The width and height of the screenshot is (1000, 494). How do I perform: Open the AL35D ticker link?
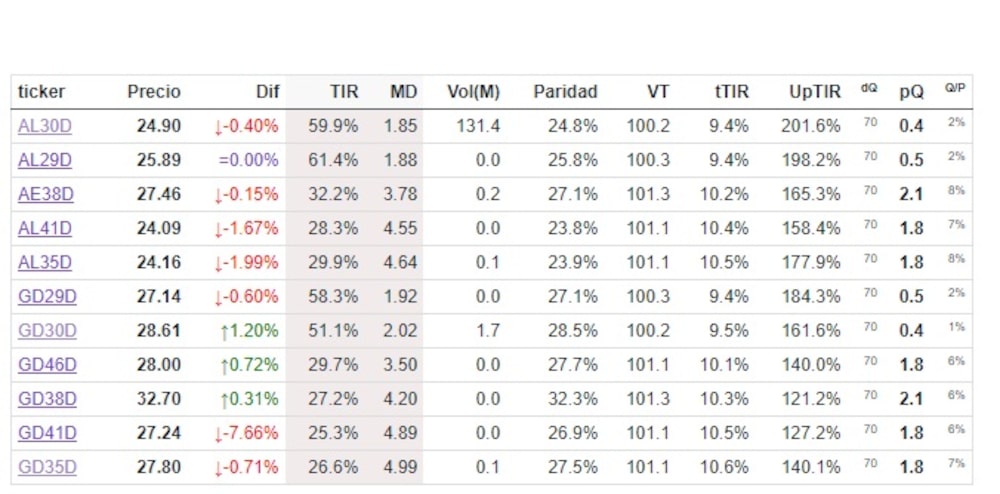coord(45,262)
